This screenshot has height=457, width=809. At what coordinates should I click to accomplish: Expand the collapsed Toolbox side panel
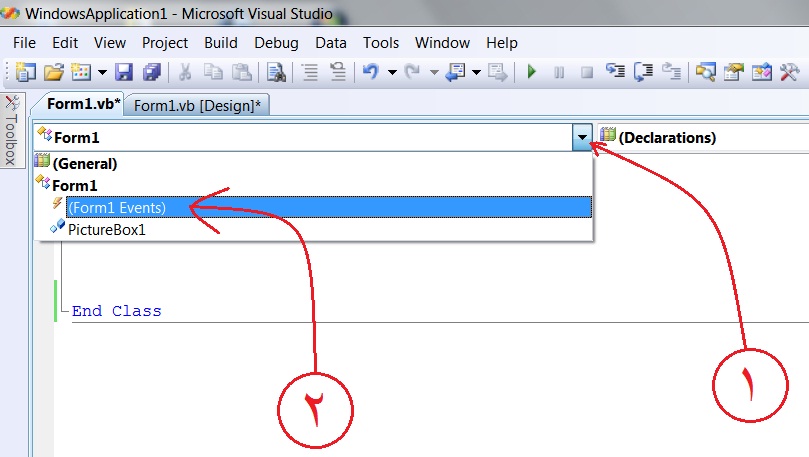click(x=11, y=130)
